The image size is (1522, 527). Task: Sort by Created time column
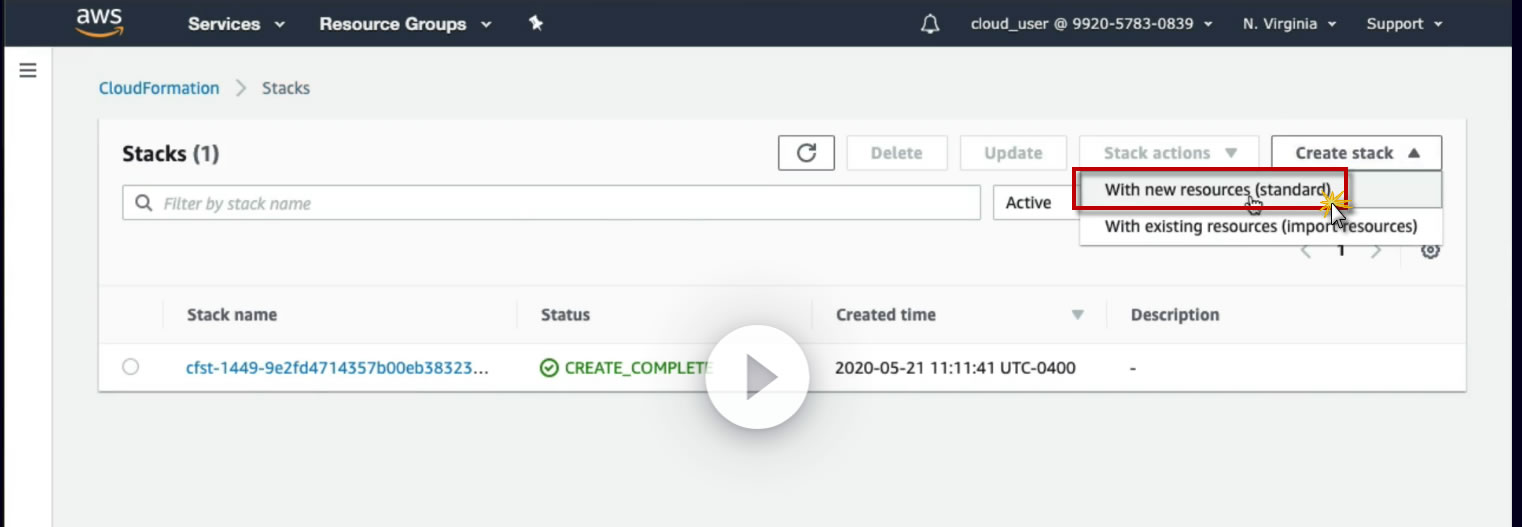coord(886,314)
